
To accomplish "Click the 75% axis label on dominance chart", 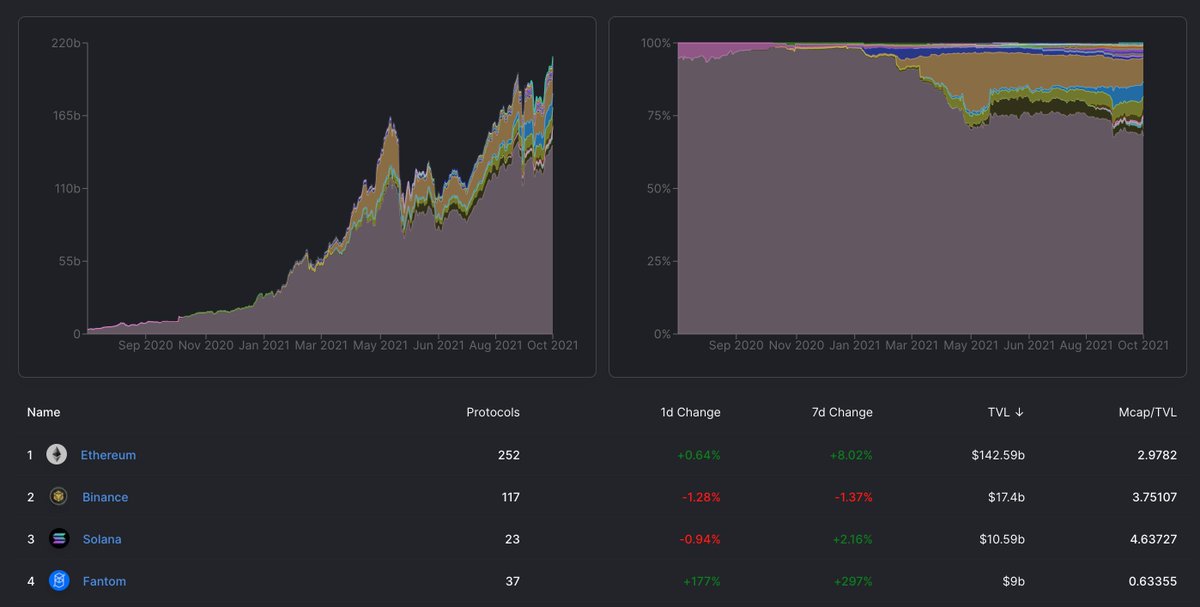I will 657,116.
